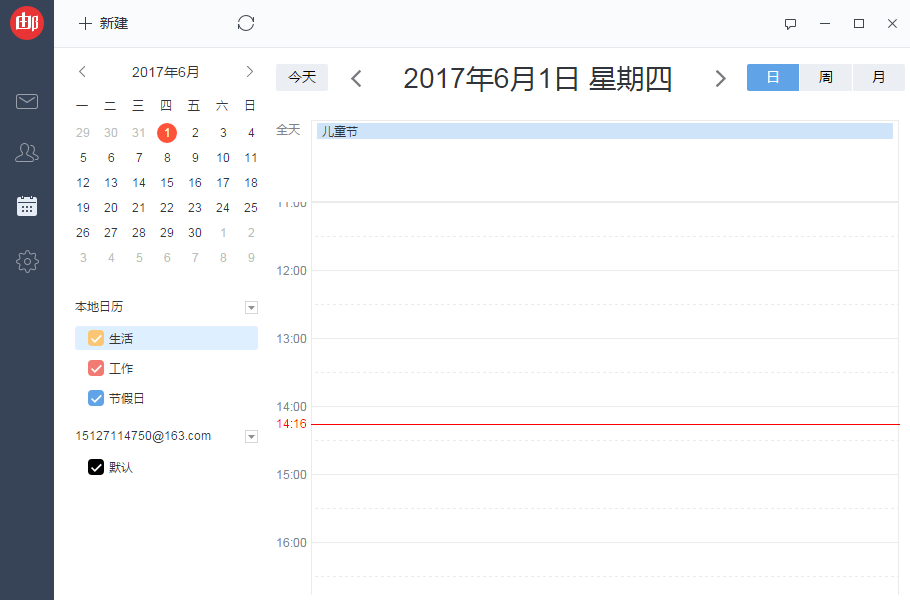Open the Mail envelope icon in sidebar
910x600 pixels.
point(27,101)
